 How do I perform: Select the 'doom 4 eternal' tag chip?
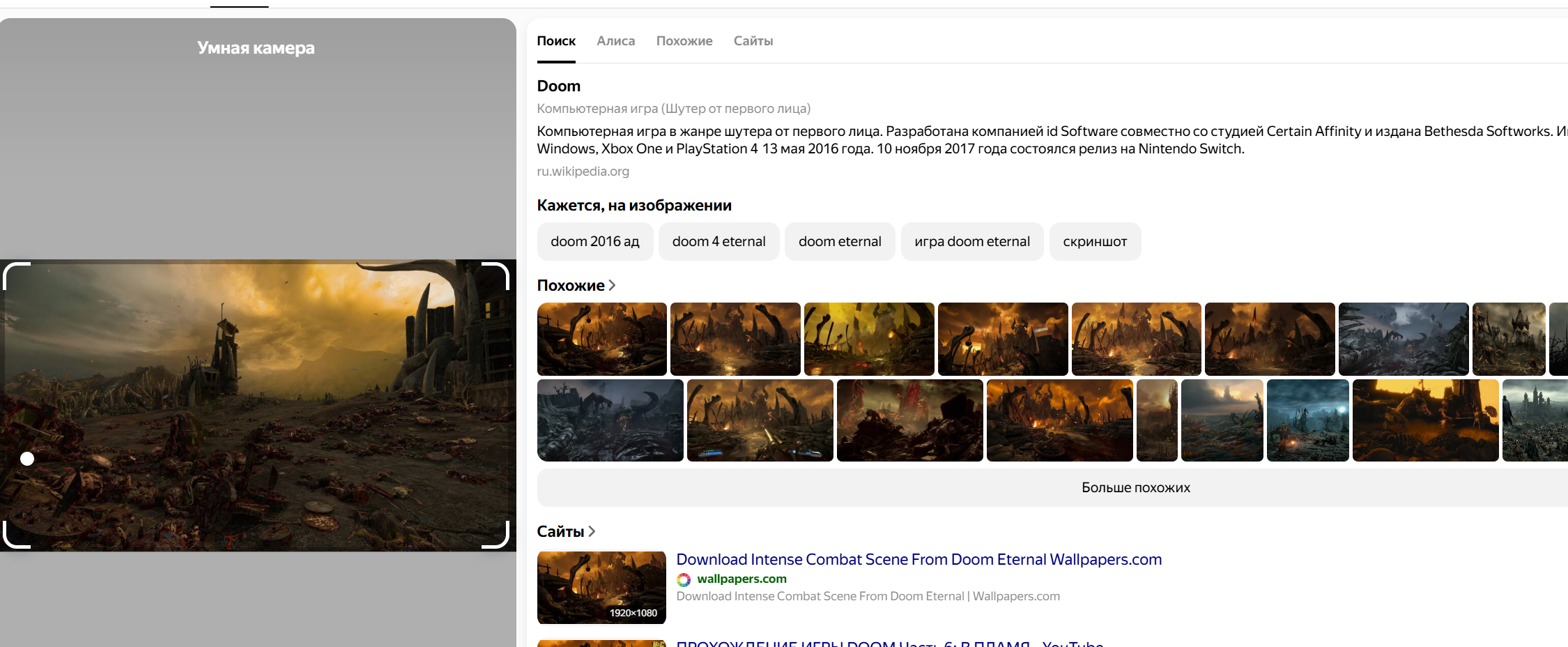coord(719,241)
